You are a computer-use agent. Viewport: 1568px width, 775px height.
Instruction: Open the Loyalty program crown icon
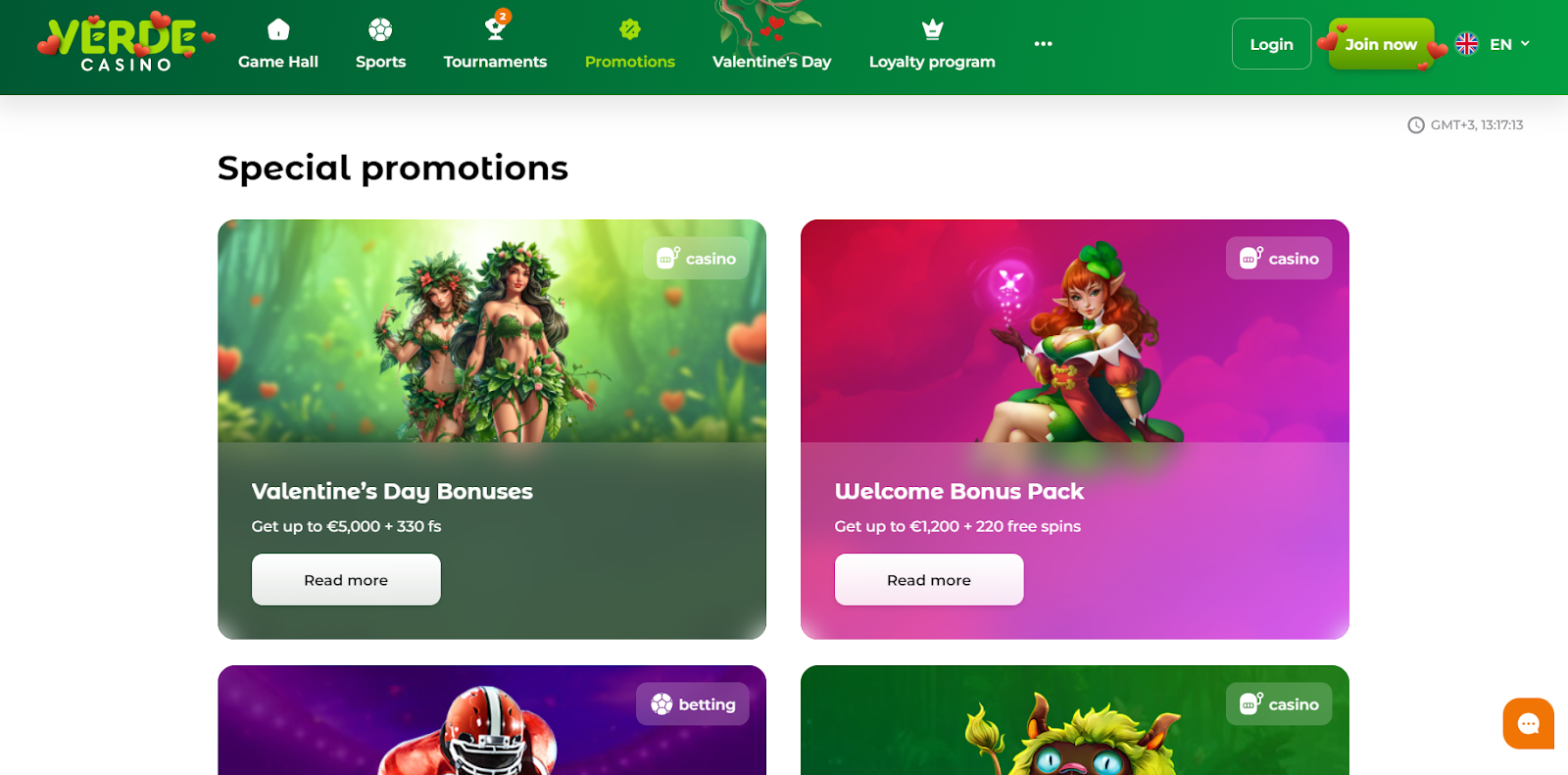[x=932, y=29]
